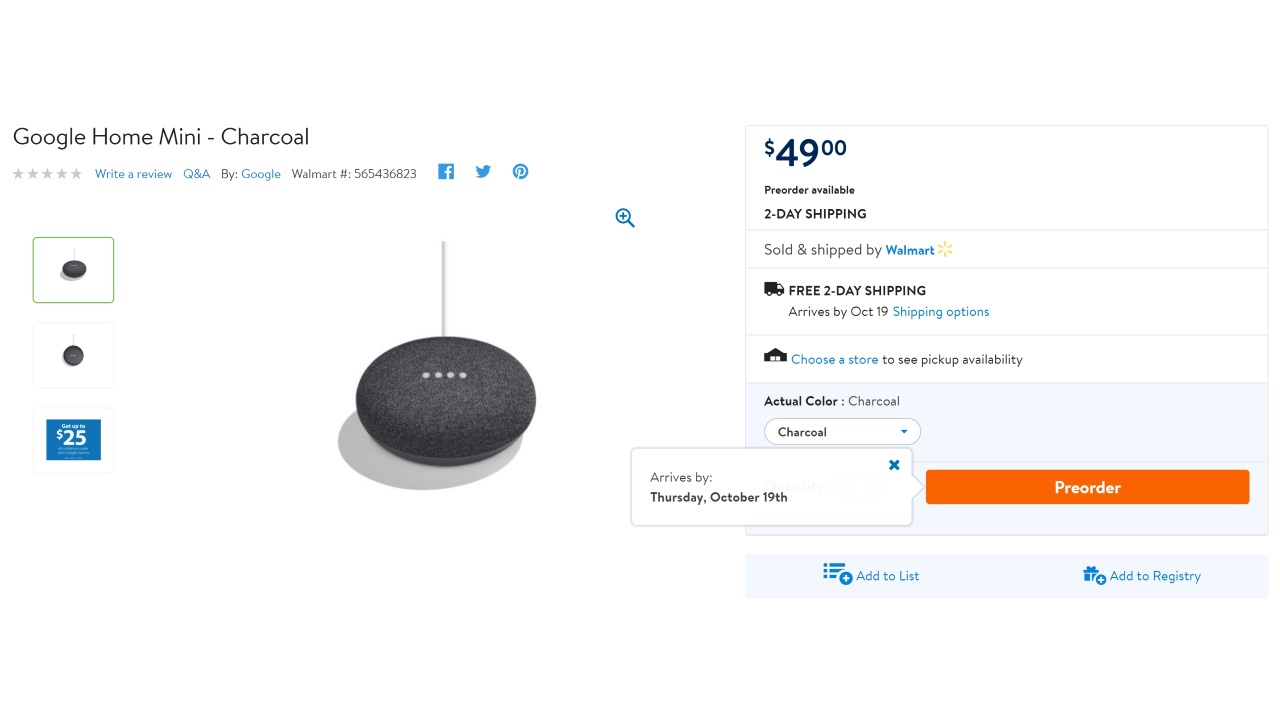Pin product with Pinterest icon
This screenshot has height=720, width=1280.
(520, 172)
